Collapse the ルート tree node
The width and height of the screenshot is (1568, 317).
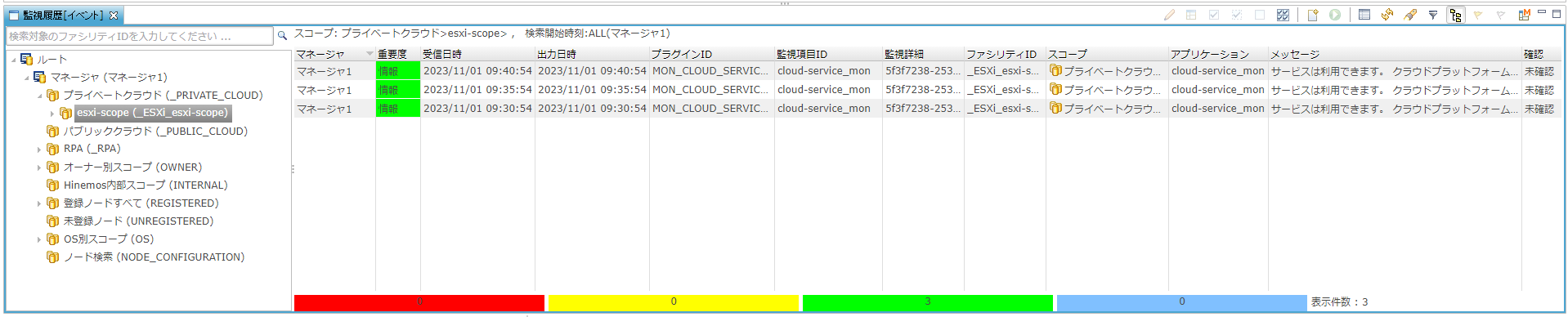coord(14,60)
